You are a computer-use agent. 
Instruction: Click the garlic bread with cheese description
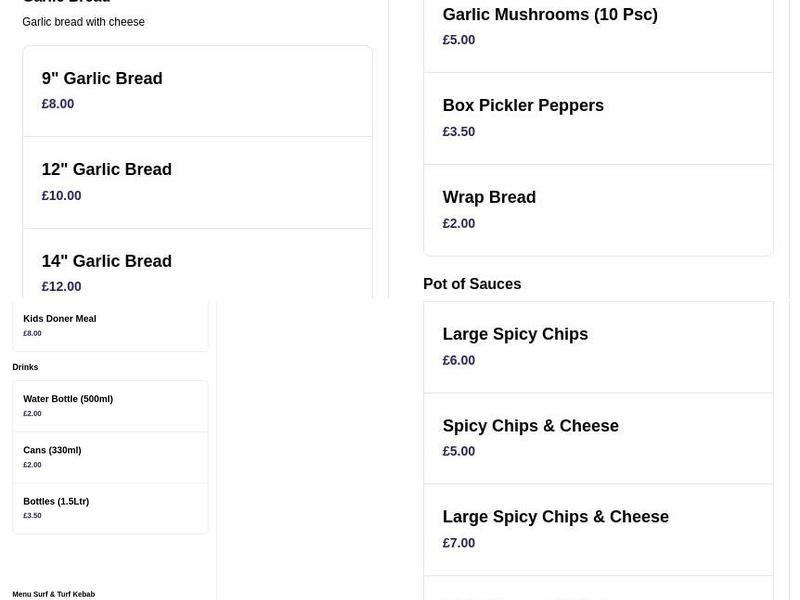[85, 21]
